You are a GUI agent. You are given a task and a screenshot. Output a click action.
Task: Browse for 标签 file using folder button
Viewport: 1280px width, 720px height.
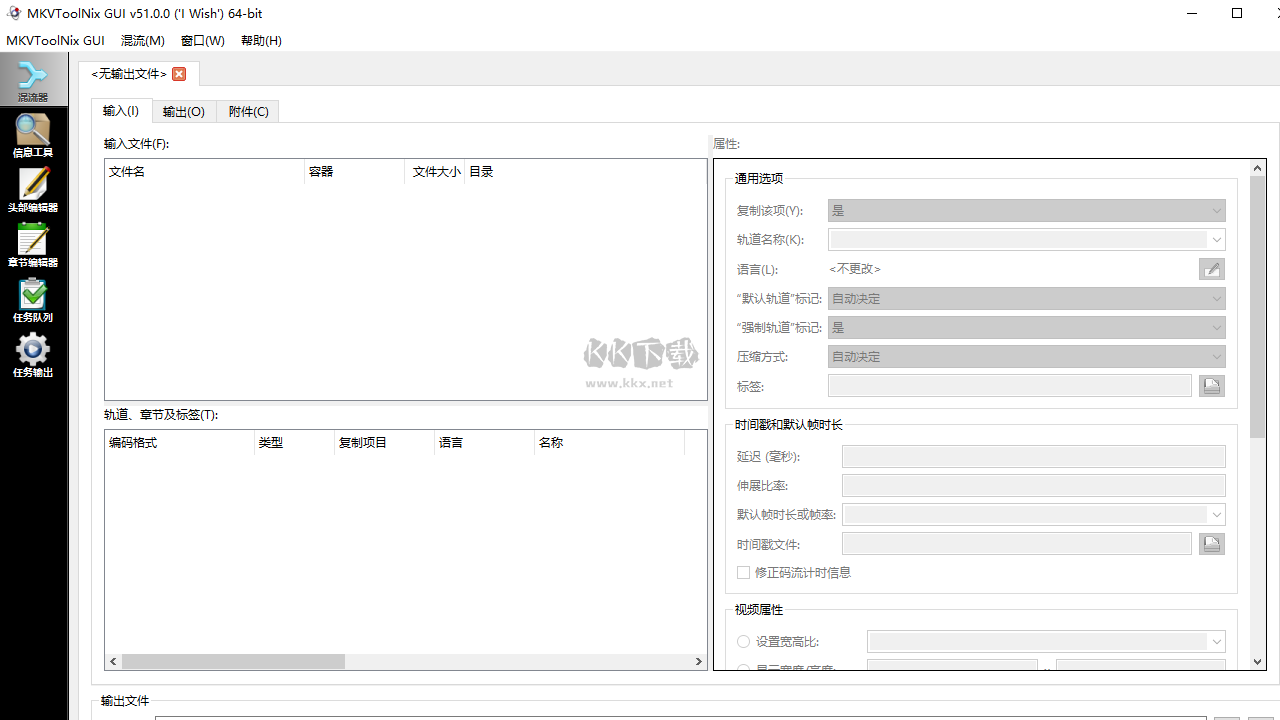1211,385
